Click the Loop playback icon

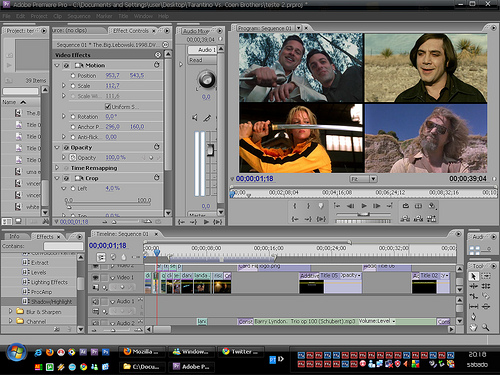[x=406, y=206]
